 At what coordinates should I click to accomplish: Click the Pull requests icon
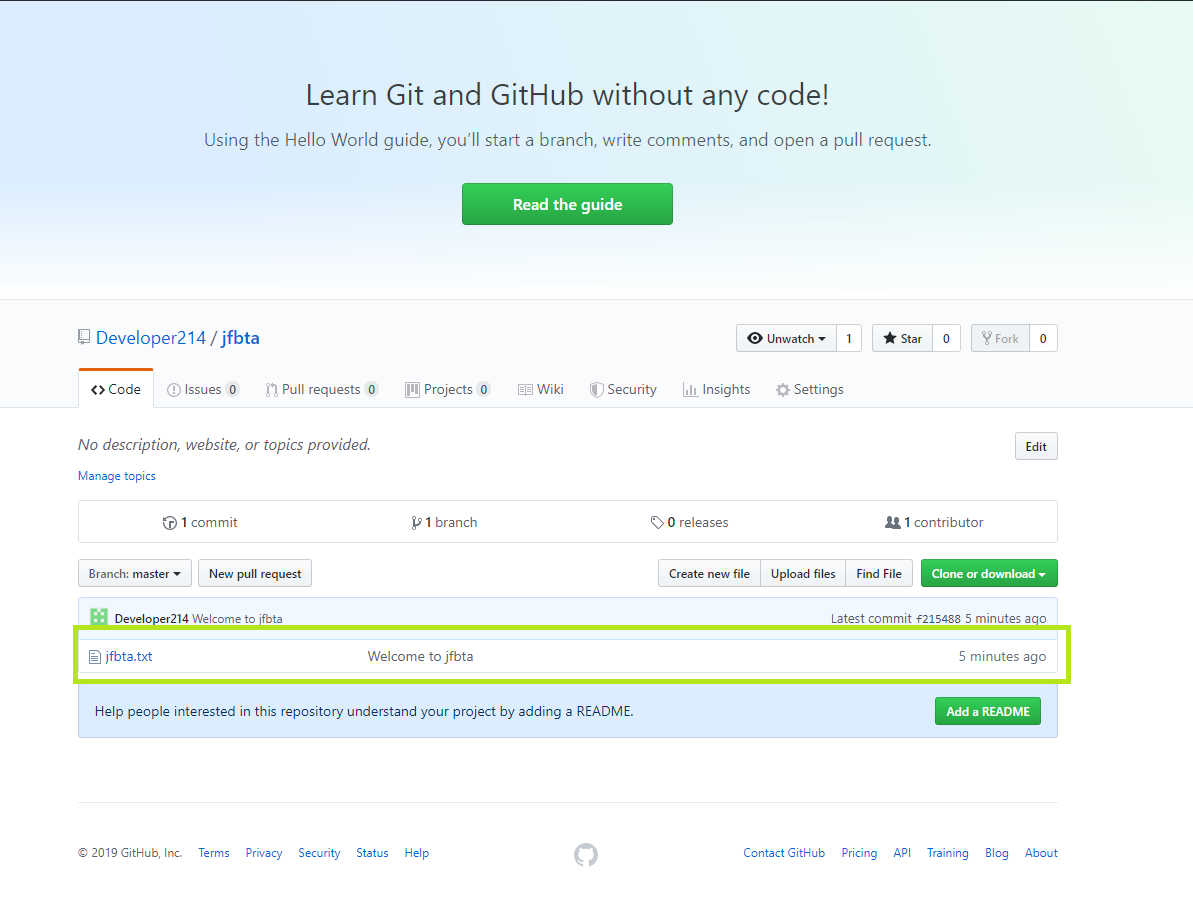pos(272,390)
